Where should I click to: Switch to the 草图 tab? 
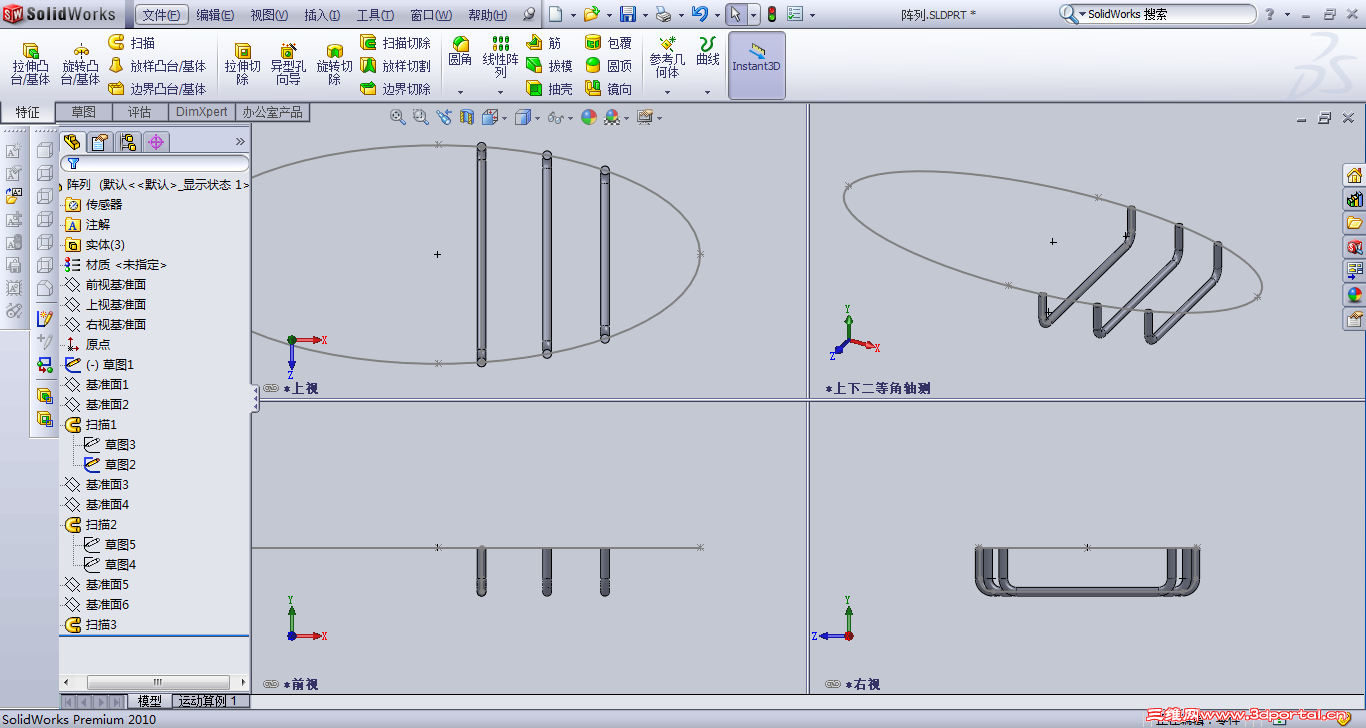point(84,112)
